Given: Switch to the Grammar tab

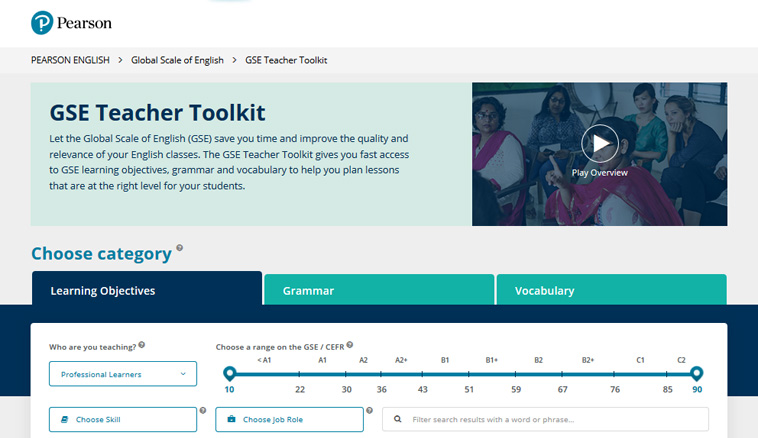Looking at the screenshot, I should [x=379, y=290].
